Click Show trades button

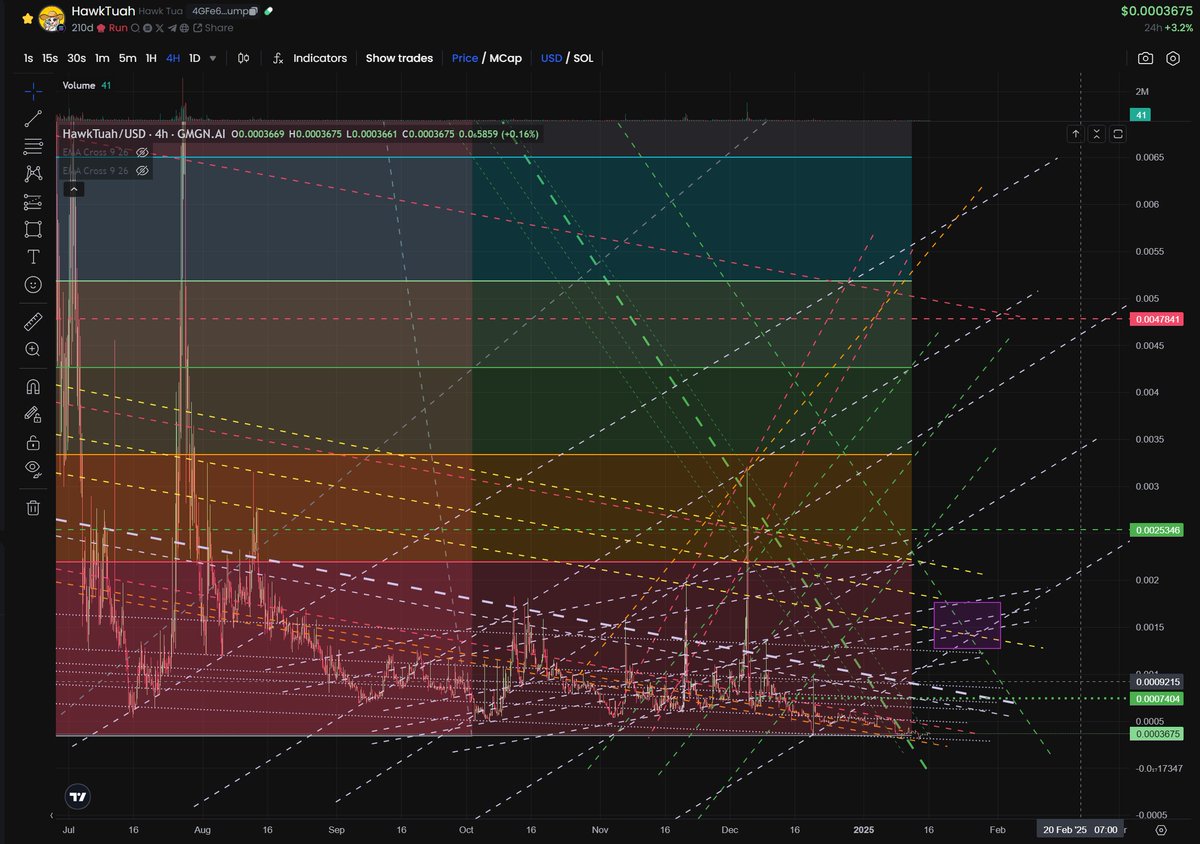(399, 58)
